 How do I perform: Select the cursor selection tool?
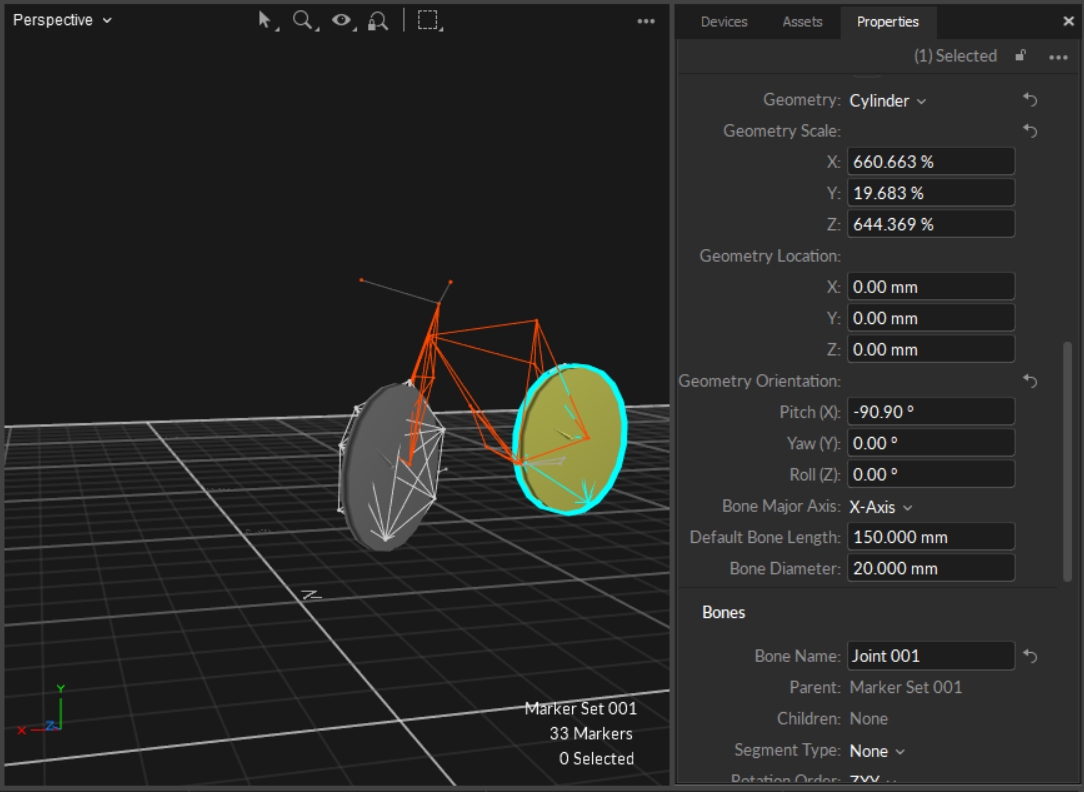point(266,20)
